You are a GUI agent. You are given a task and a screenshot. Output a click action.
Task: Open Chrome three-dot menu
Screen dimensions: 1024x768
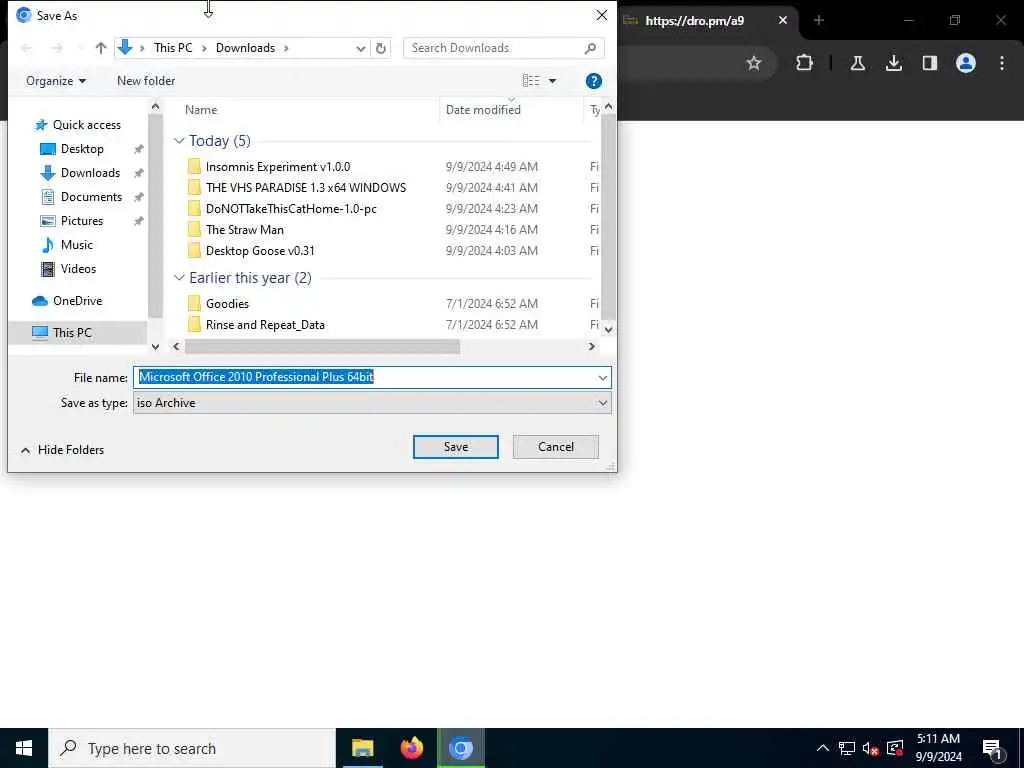coord(1002,63)
